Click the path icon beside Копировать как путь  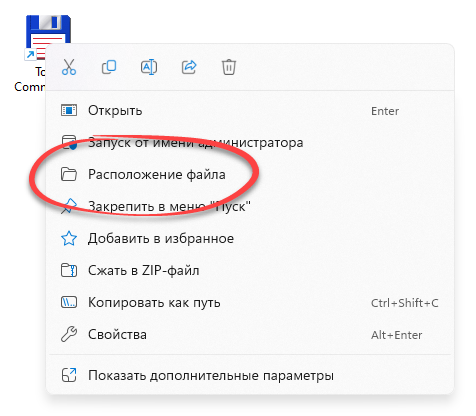[69, 302]
